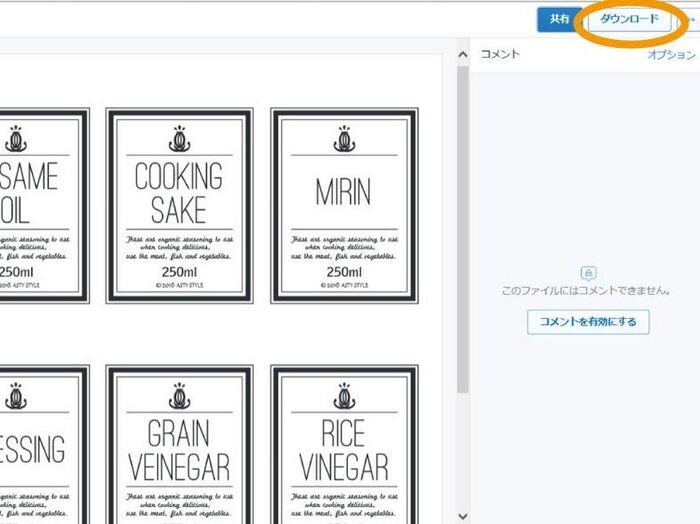Select the Comments (コメント) panel header
This screenshot has height=524, width=700.
click(x=500, y=55)
